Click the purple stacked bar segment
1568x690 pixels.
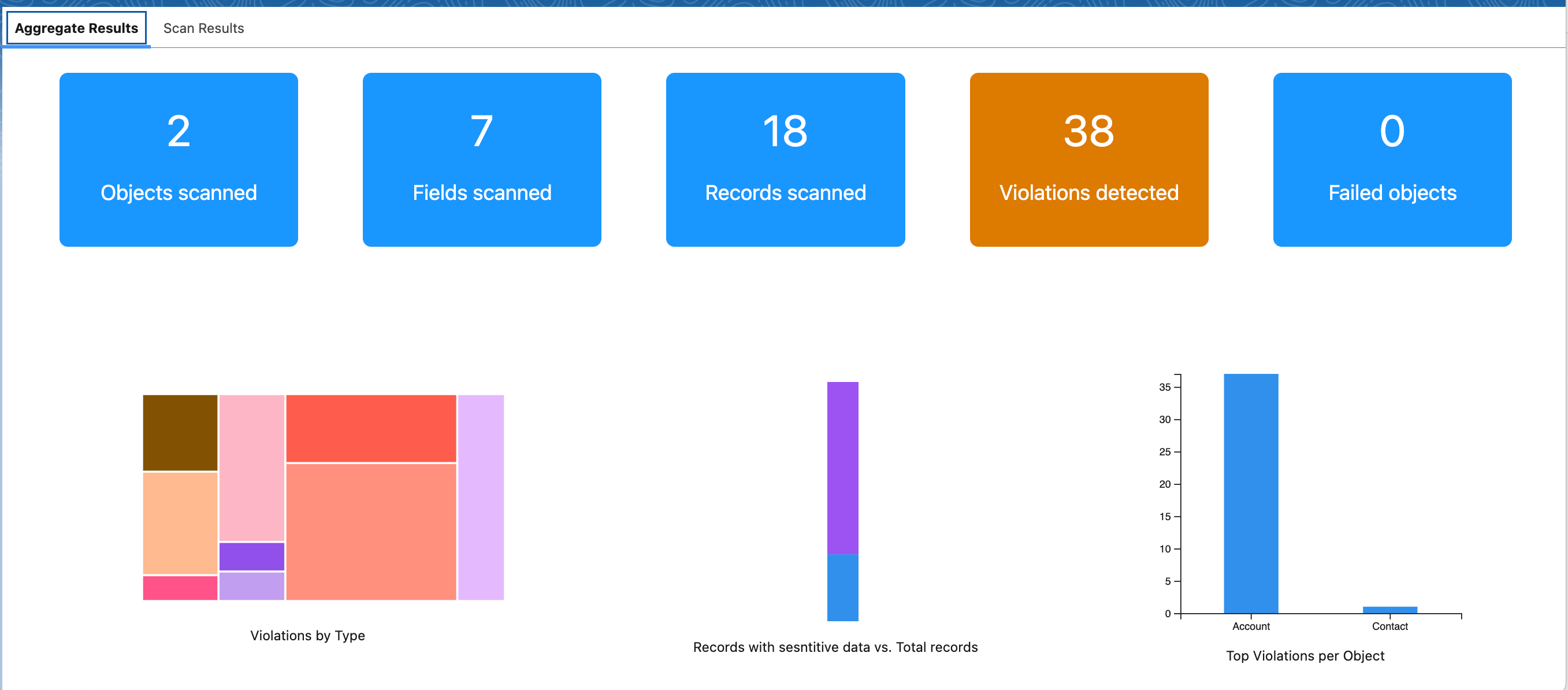pos(842,468)
